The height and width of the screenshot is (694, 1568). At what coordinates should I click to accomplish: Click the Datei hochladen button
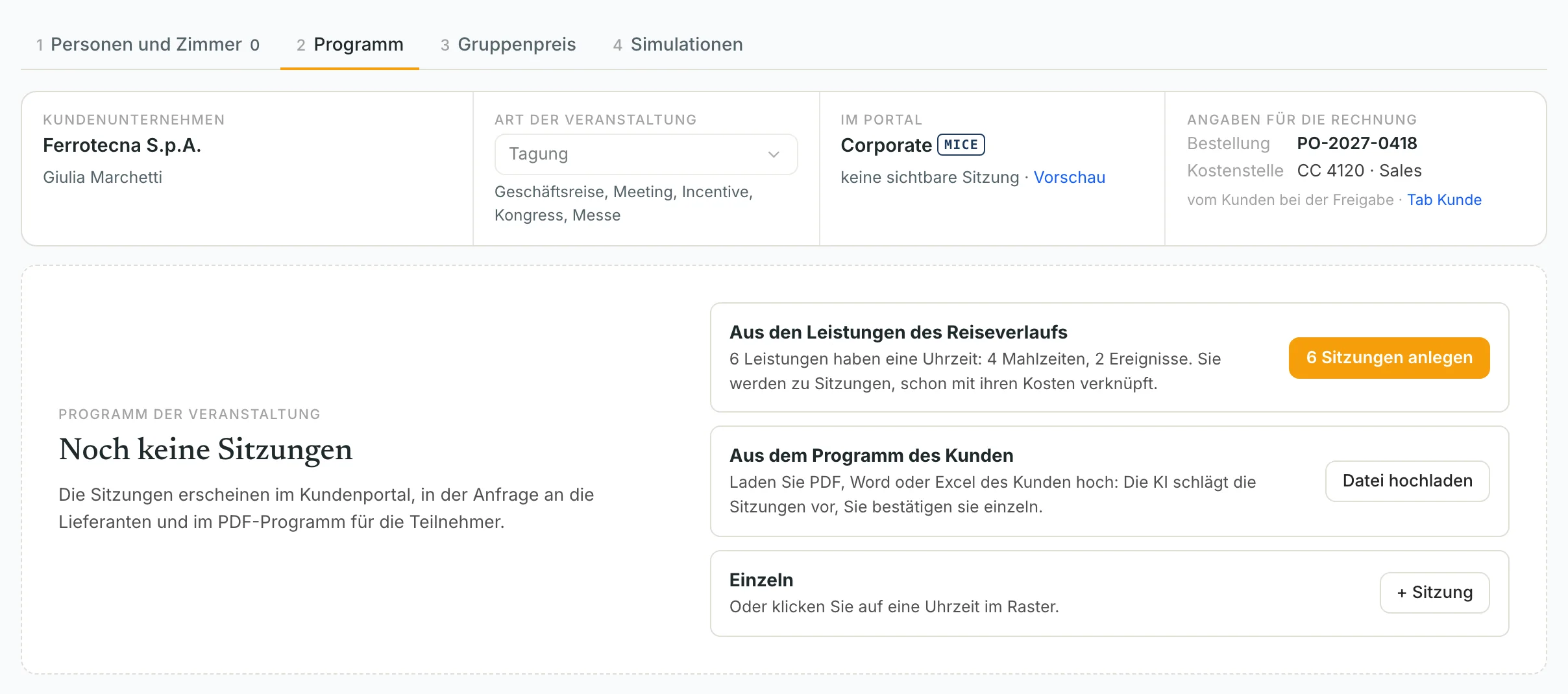(1407, 481)
